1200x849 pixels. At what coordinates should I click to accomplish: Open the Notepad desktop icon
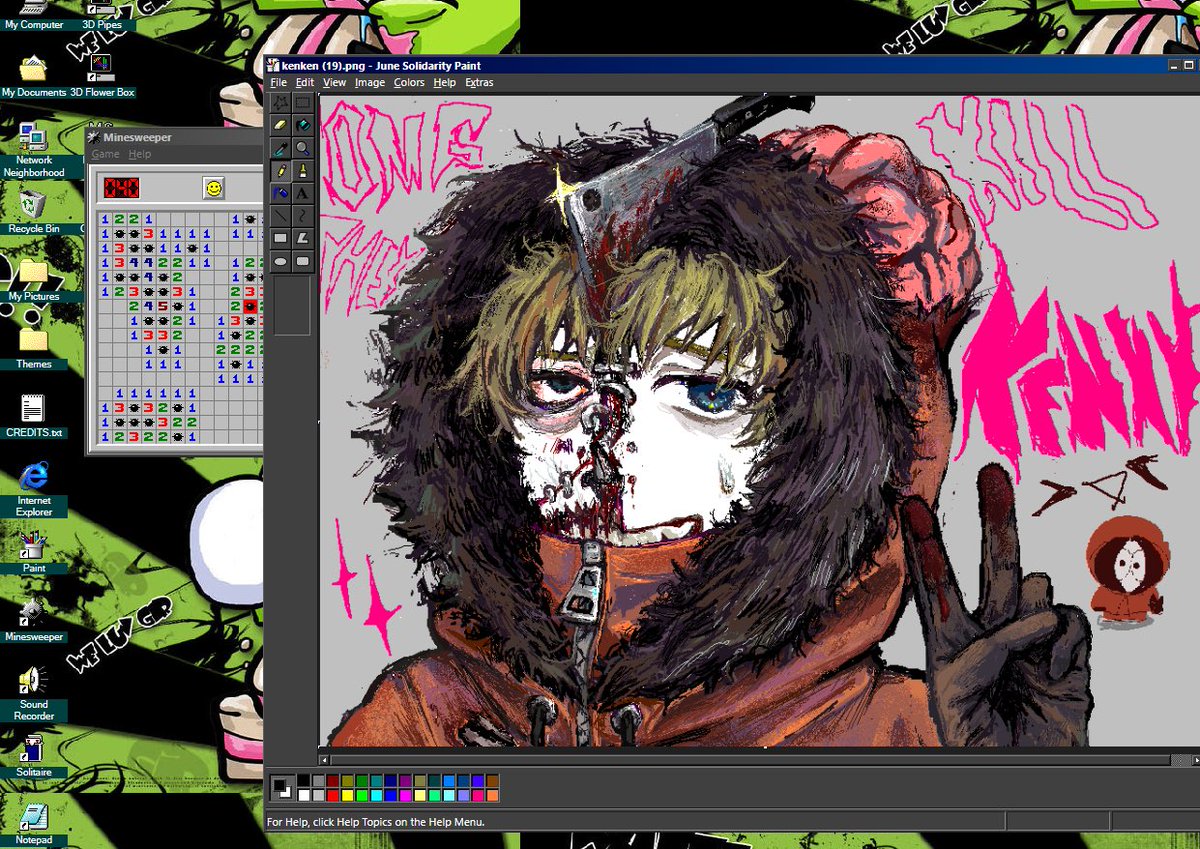[33, 823]
